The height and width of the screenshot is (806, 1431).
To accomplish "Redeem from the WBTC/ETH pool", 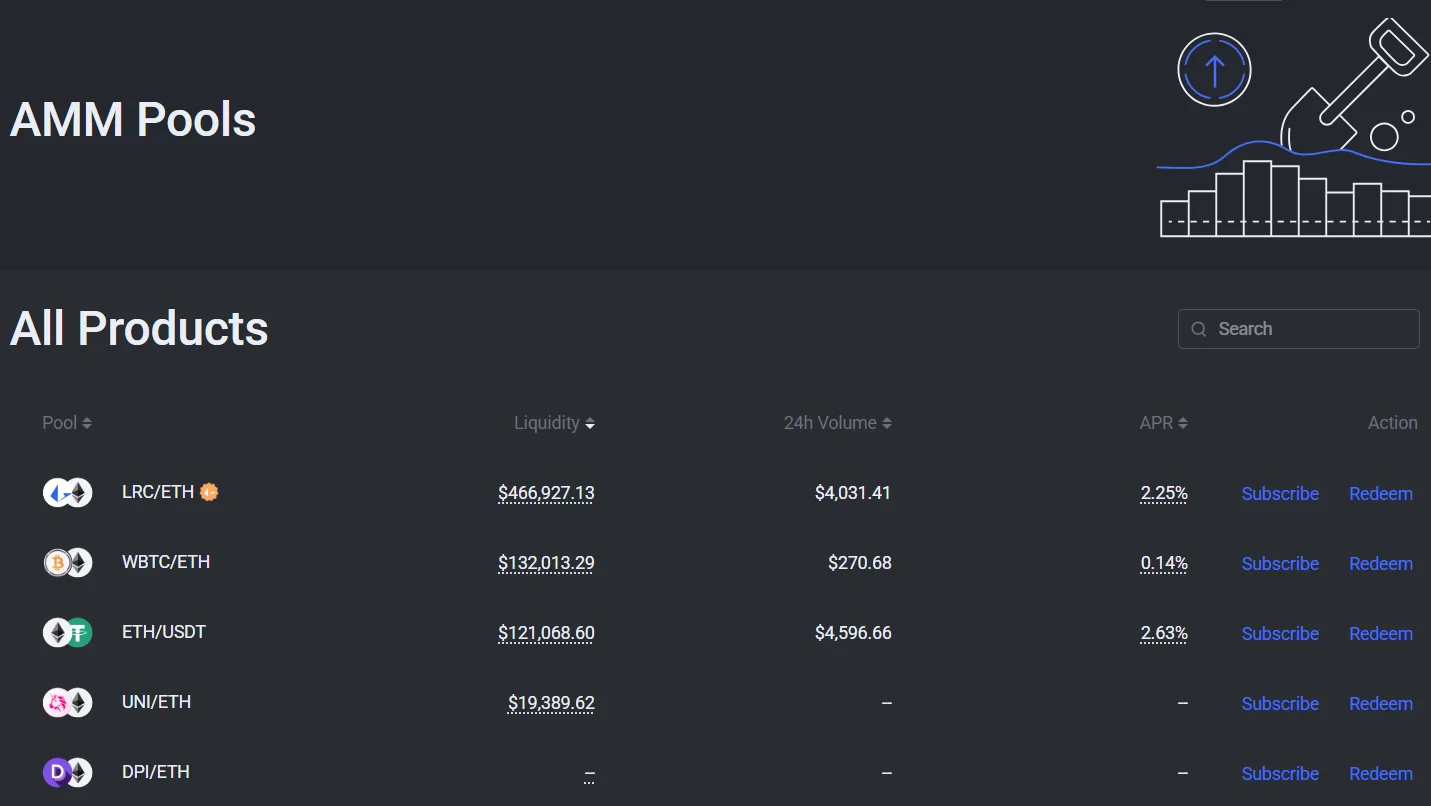I will click(1380, 564).
